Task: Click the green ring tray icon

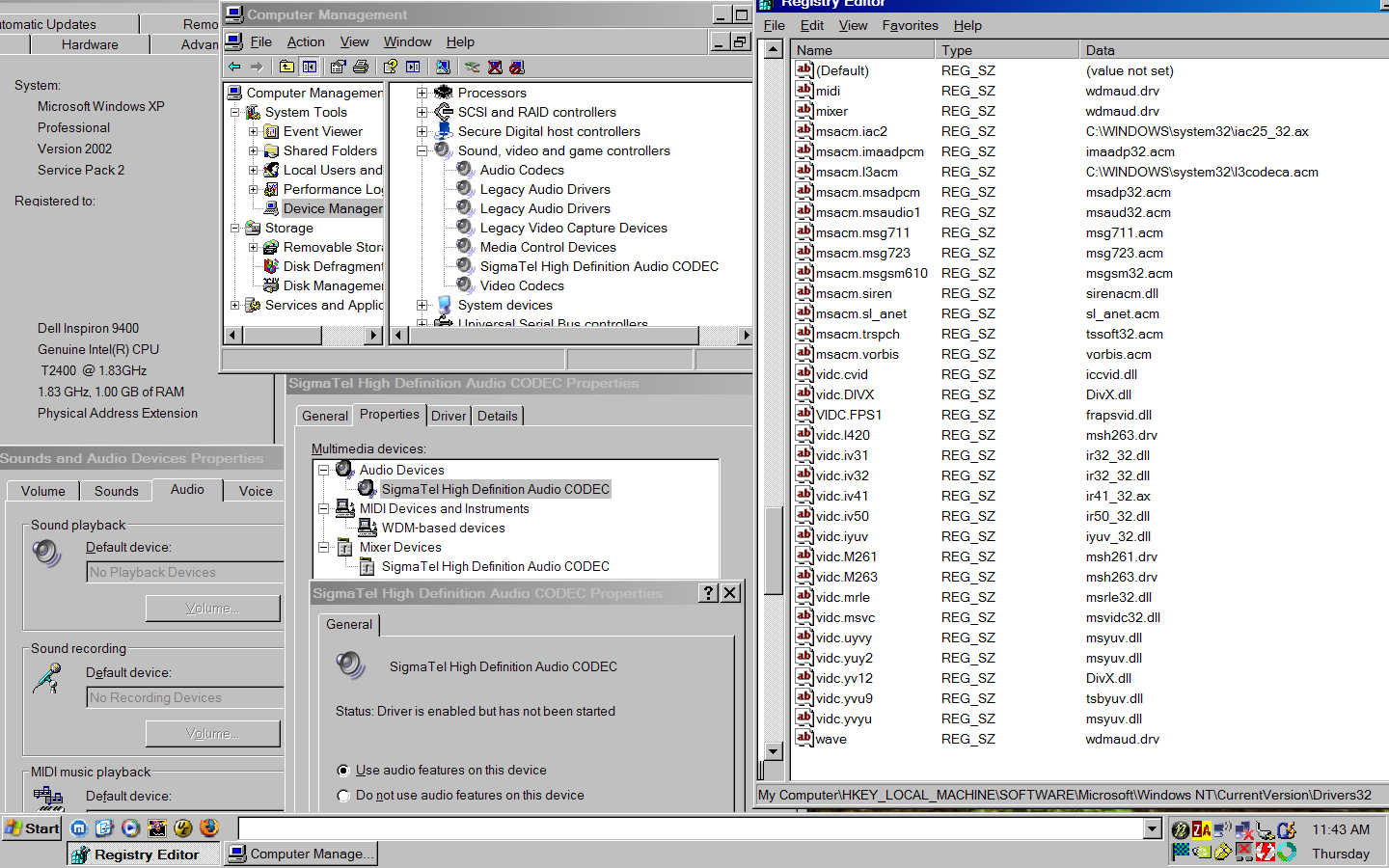Action: pyautogui.click(x=1286, y=852)
